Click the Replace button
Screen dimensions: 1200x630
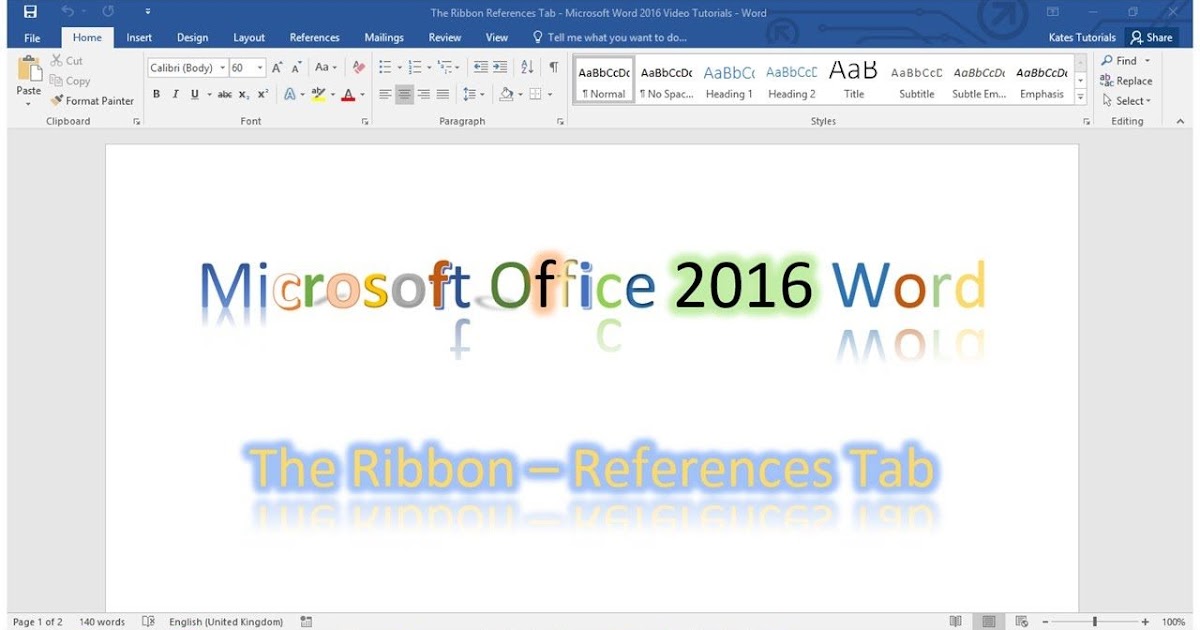click(1126, 81)
